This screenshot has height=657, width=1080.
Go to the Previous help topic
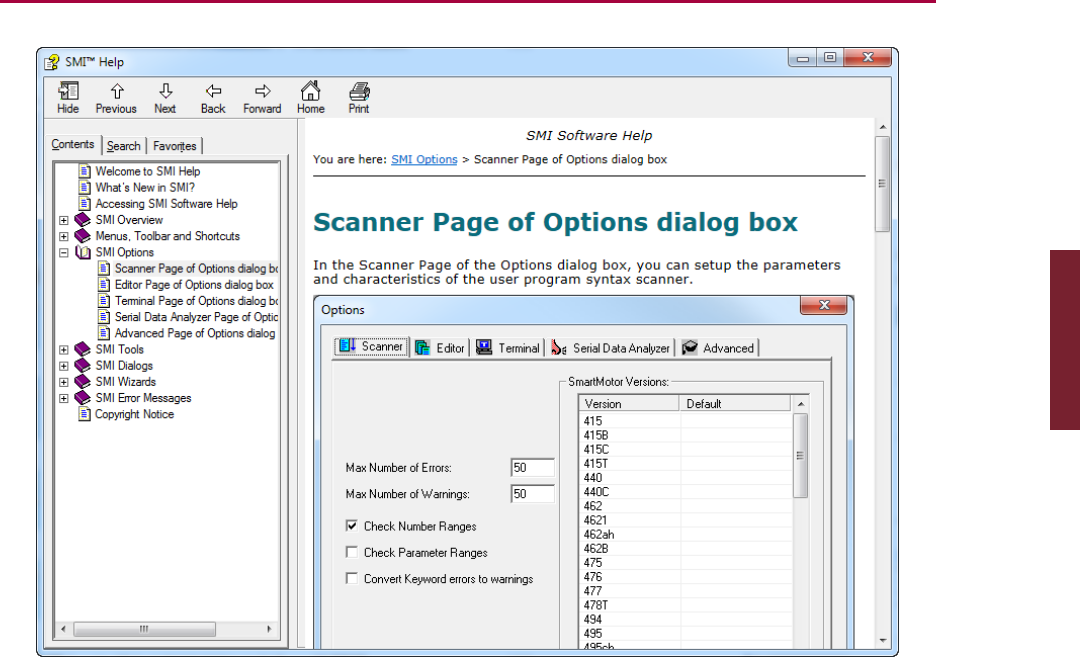coord(117,91)
